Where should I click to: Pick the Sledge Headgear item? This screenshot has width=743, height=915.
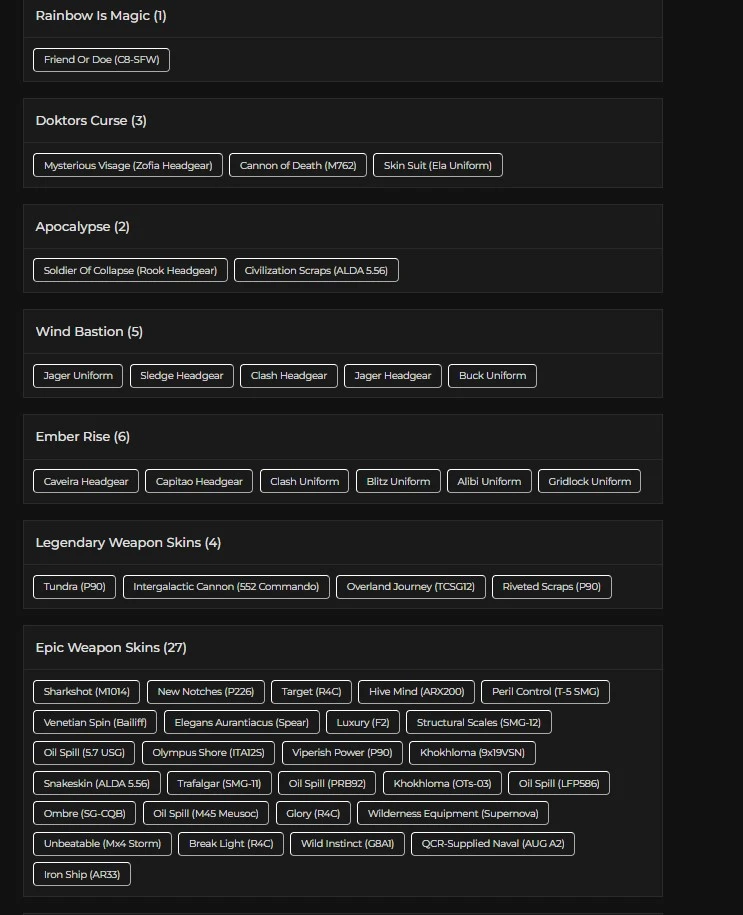182,376
